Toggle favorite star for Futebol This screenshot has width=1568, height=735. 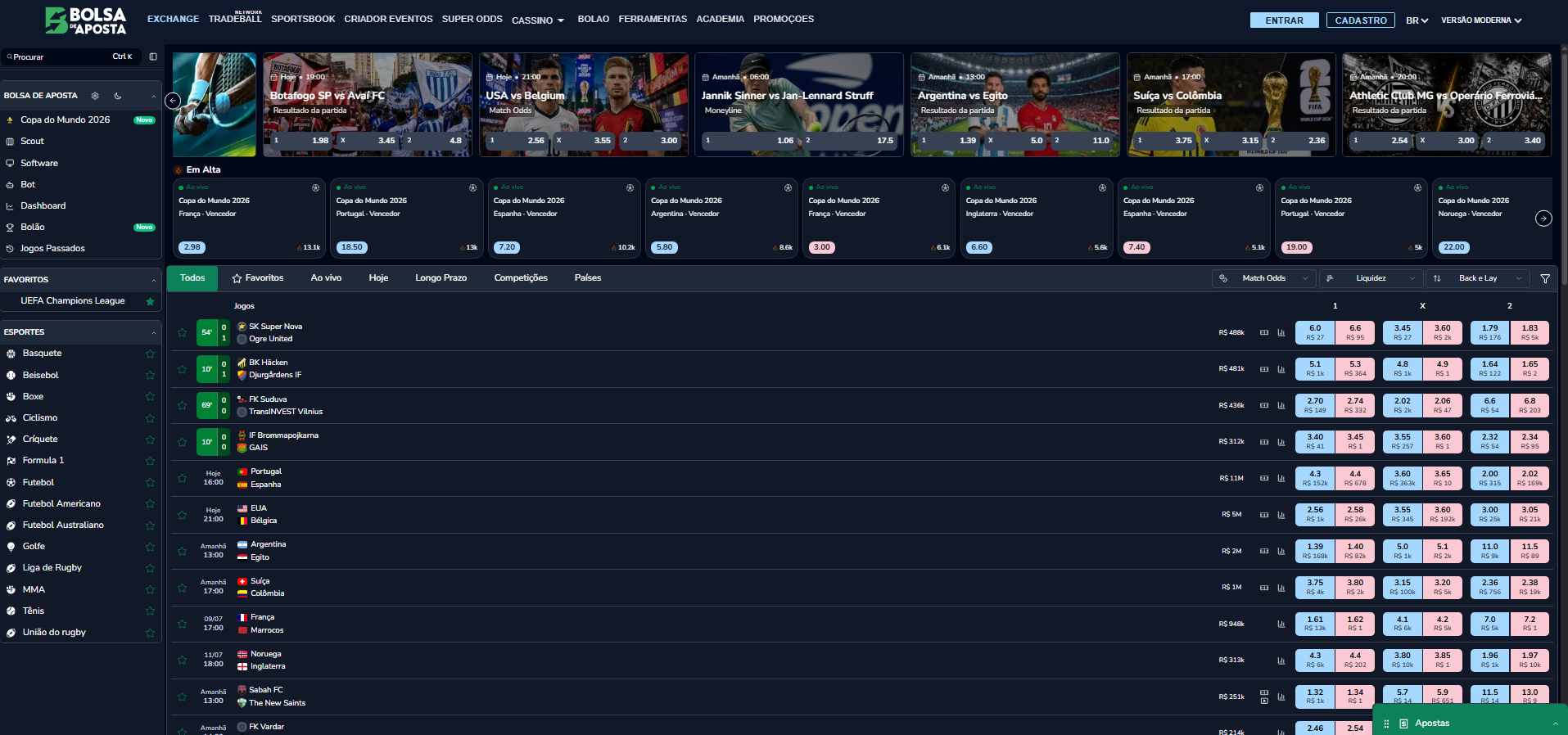click(x=150, y=483)
